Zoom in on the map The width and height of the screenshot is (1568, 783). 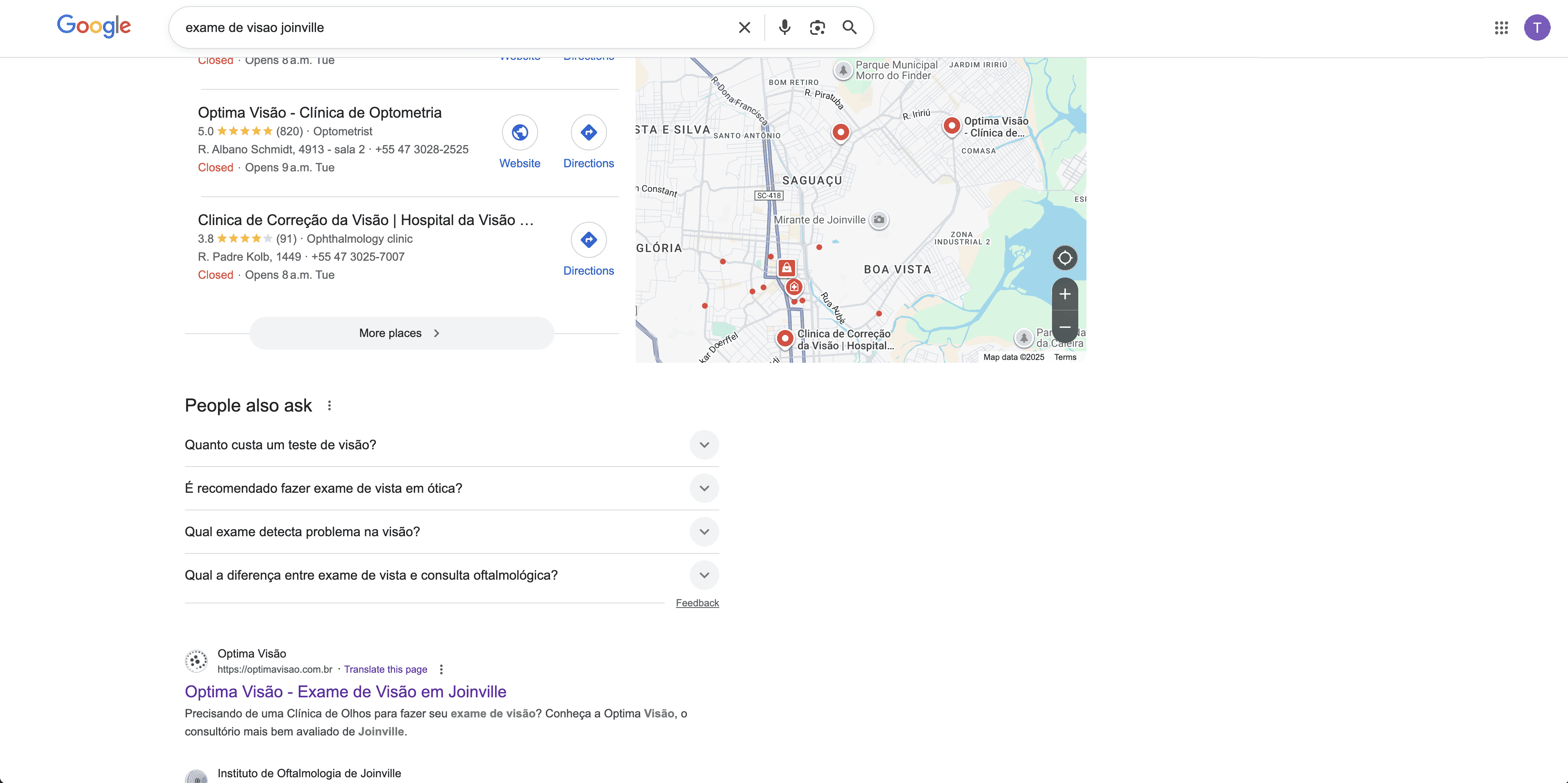[1065, 294]
